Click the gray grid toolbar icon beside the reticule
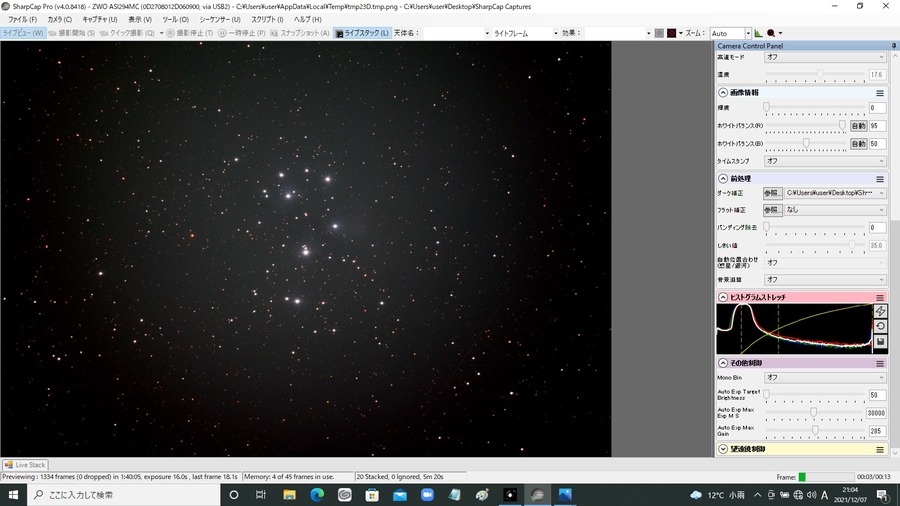 pos(659,33)
